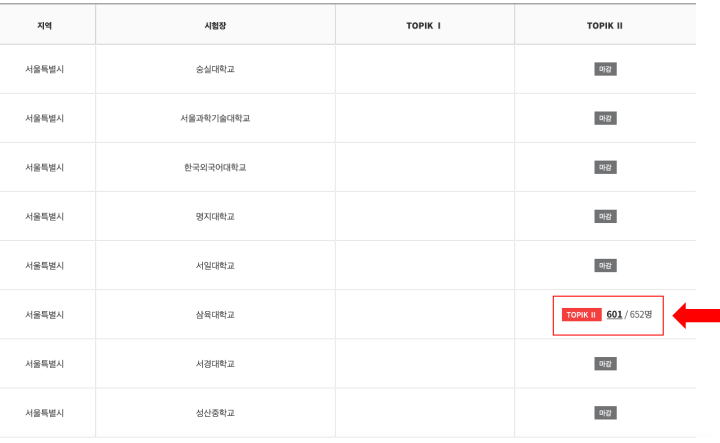Click the TOPIK I column header
This screenshot has height=443, width=720.
point(424,25)
